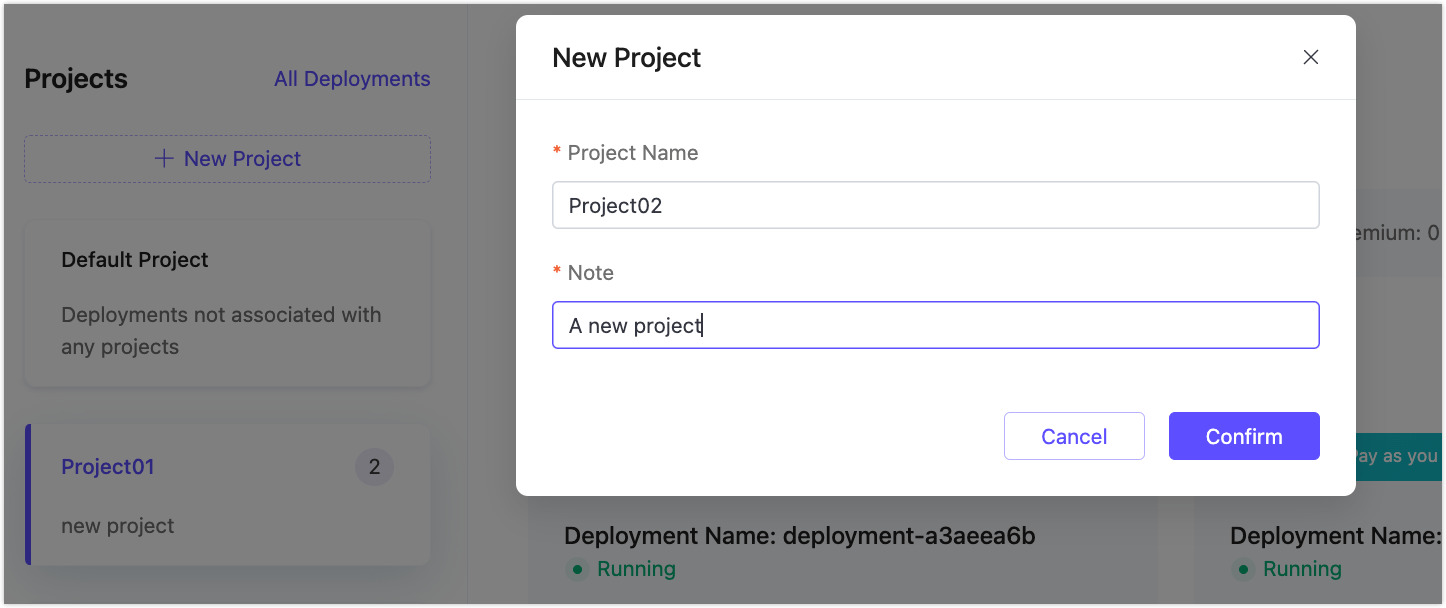This screenshot has width=1446, height=608.
Task: Click the close X on the New Project dialog
Action: pyautogui.click(x=1310, y=57)
